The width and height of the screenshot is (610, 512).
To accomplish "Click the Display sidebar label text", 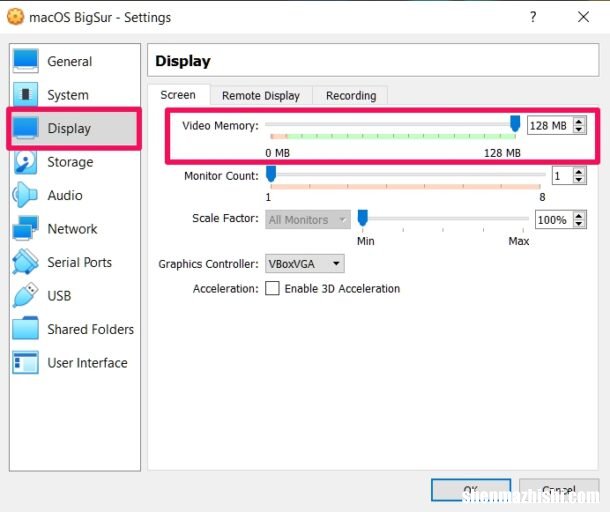I will [x=69, y=128].
